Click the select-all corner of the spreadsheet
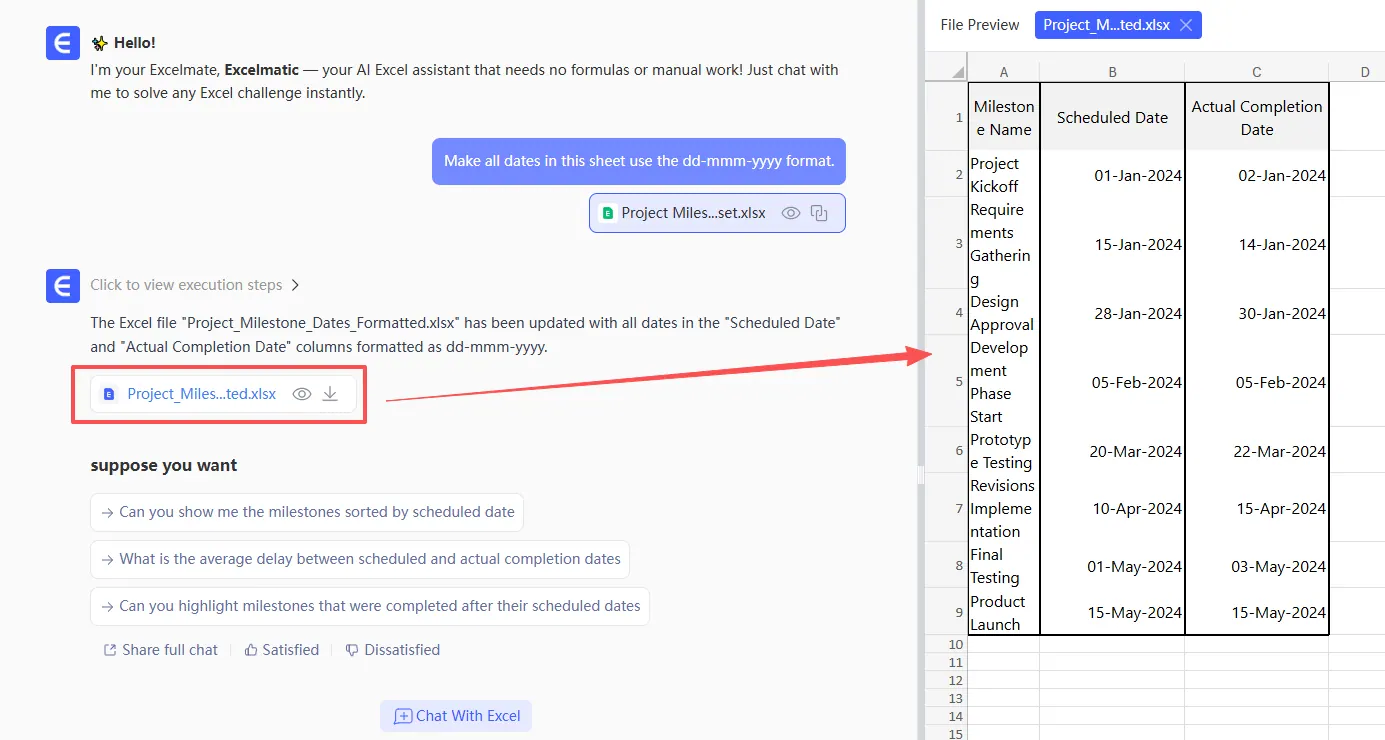The width and height of the screenshot is (1385, 740). point(946,72)
